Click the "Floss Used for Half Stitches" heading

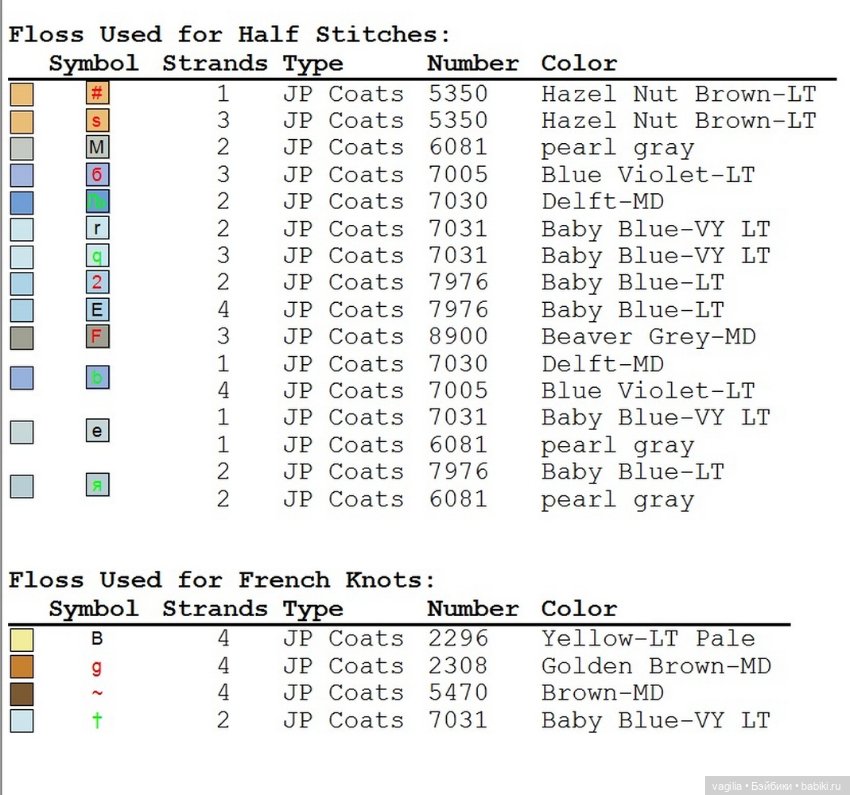[x=229, y=35]
